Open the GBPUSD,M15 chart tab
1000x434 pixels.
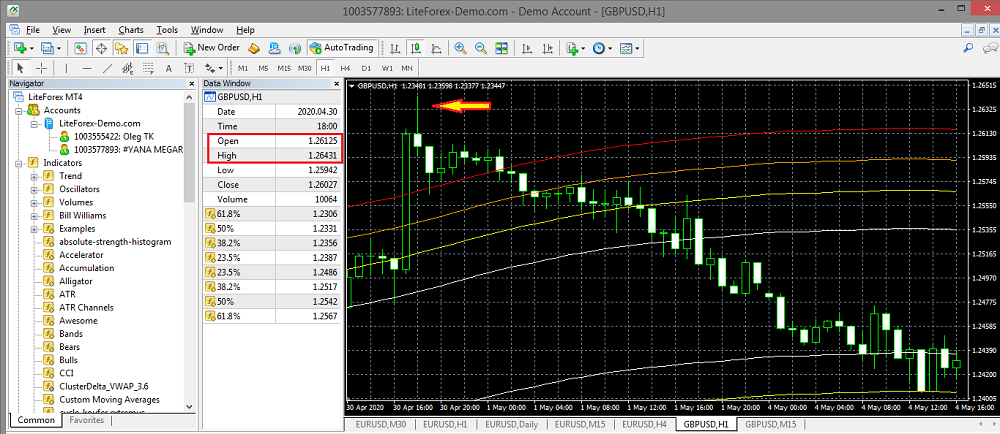pos(770,424)
